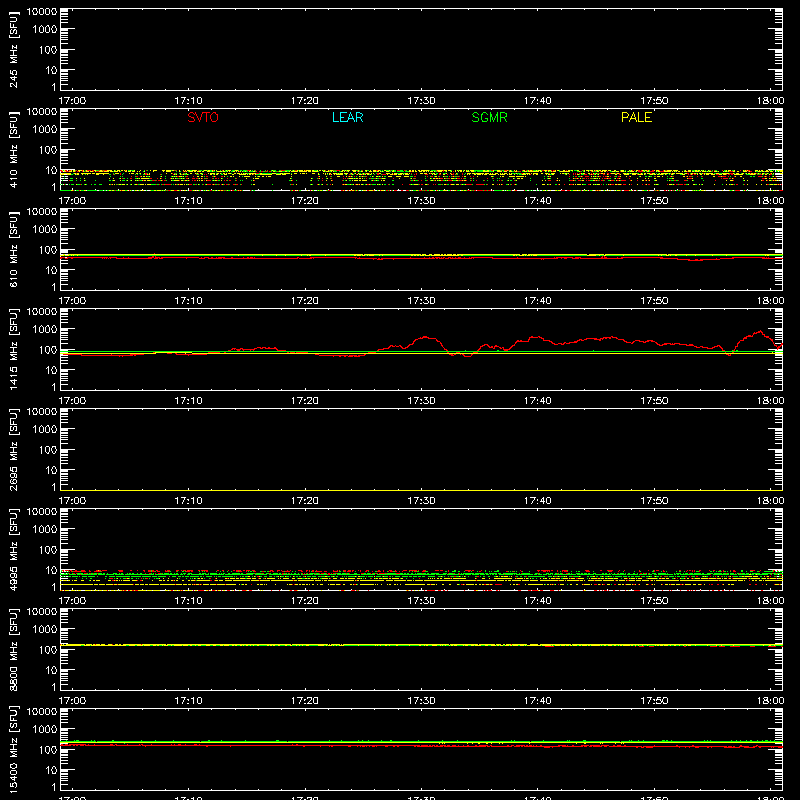Click the 10 tick on 1415 MHz panel
Screen dimensions: 800x800
(51, 370)
